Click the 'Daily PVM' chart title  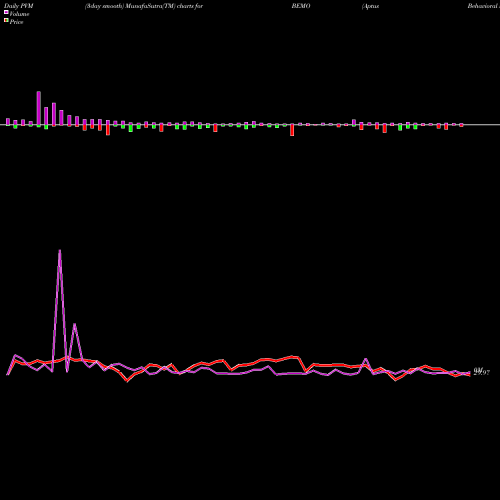[x=19, y=6]
